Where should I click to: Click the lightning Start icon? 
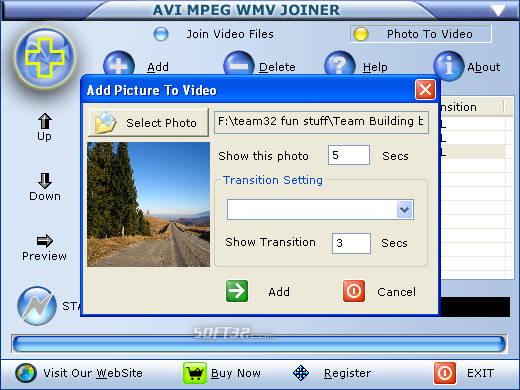coord(37,306)
